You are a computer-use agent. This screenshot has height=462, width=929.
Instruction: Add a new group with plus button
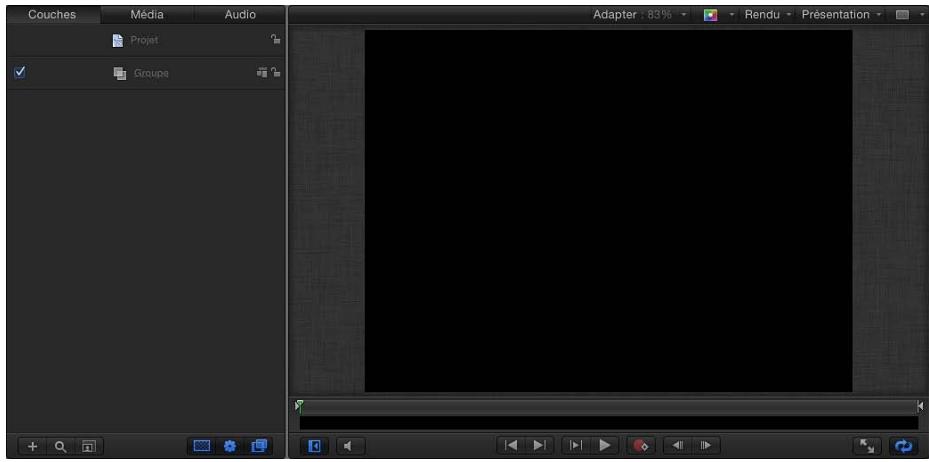(33, 446)
